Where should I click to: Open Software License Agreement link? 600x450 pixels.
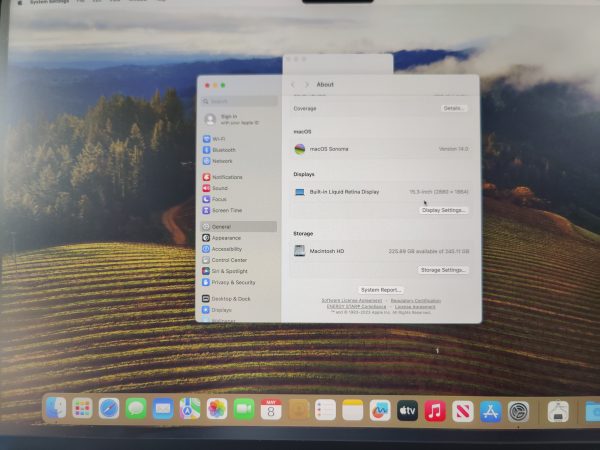[352, 301]
